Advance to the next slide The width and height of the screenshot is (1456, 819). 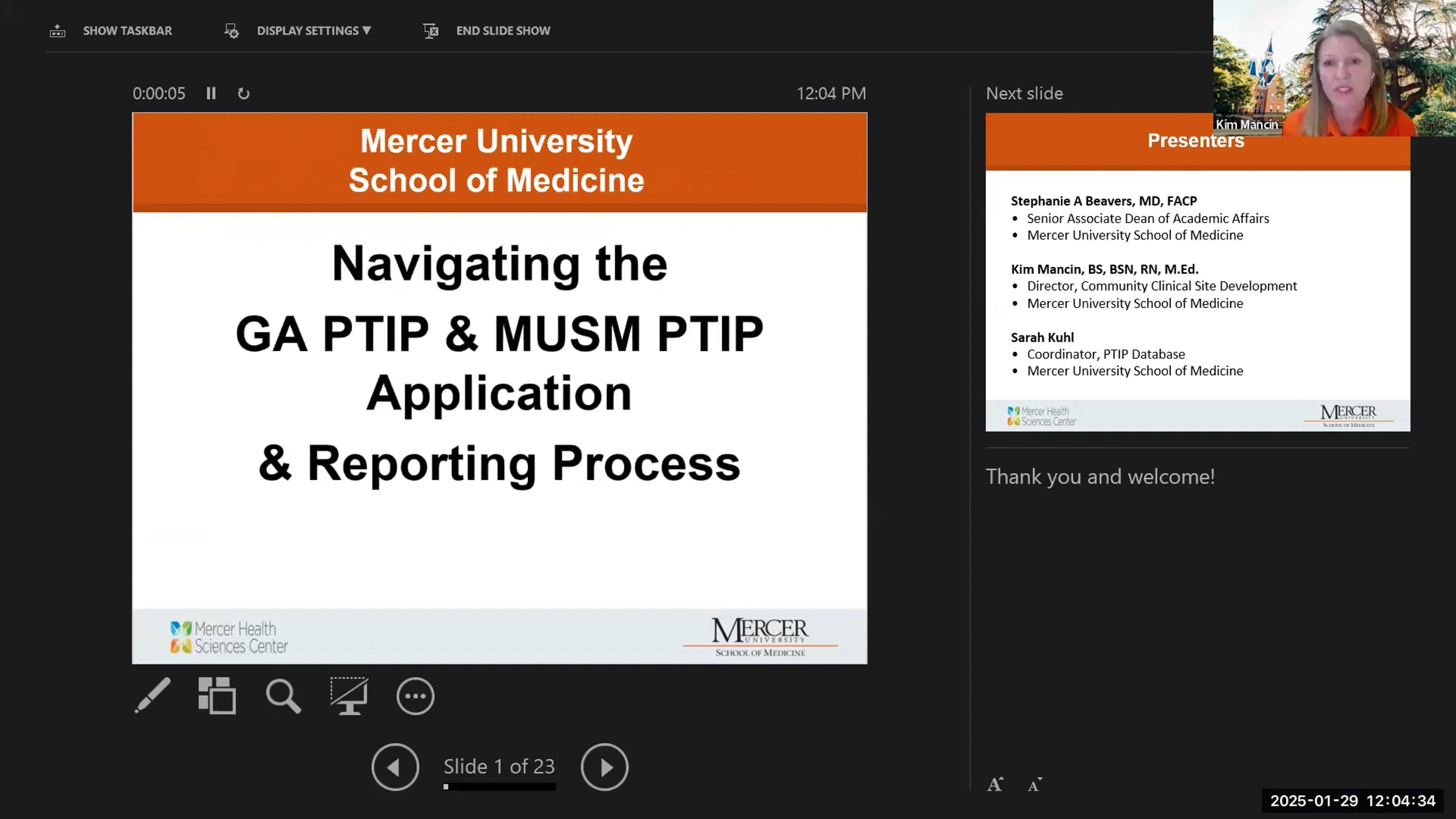(x=604, y=767)
